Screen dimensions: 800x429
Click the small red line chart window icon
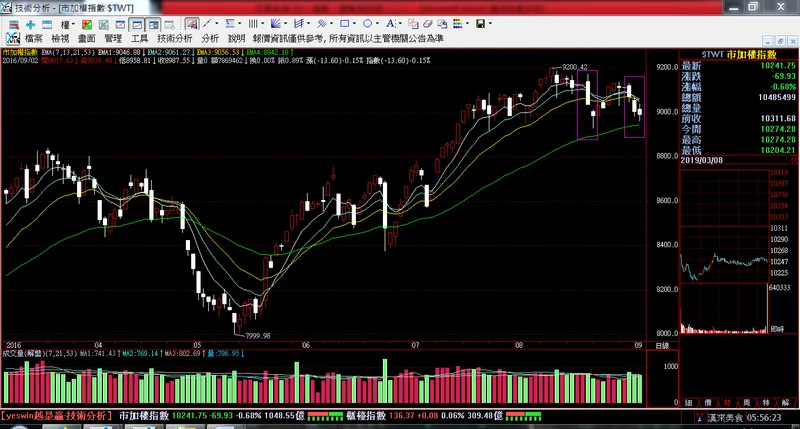click(120, 24)
